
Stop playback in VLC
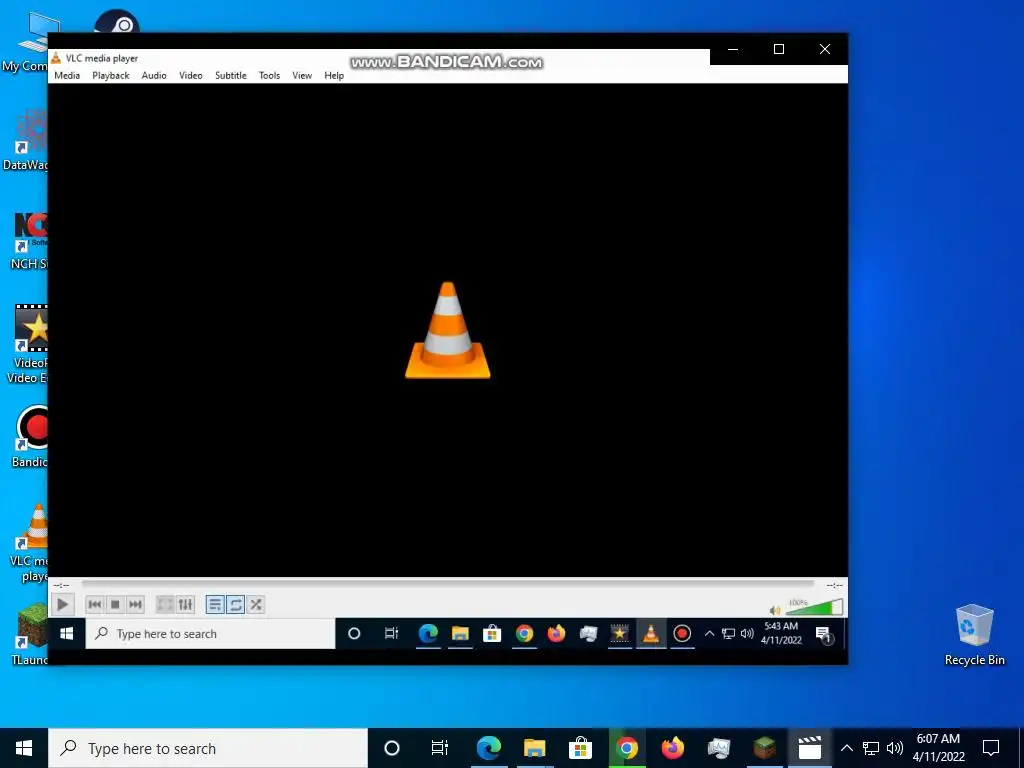[x=115, y=605]
